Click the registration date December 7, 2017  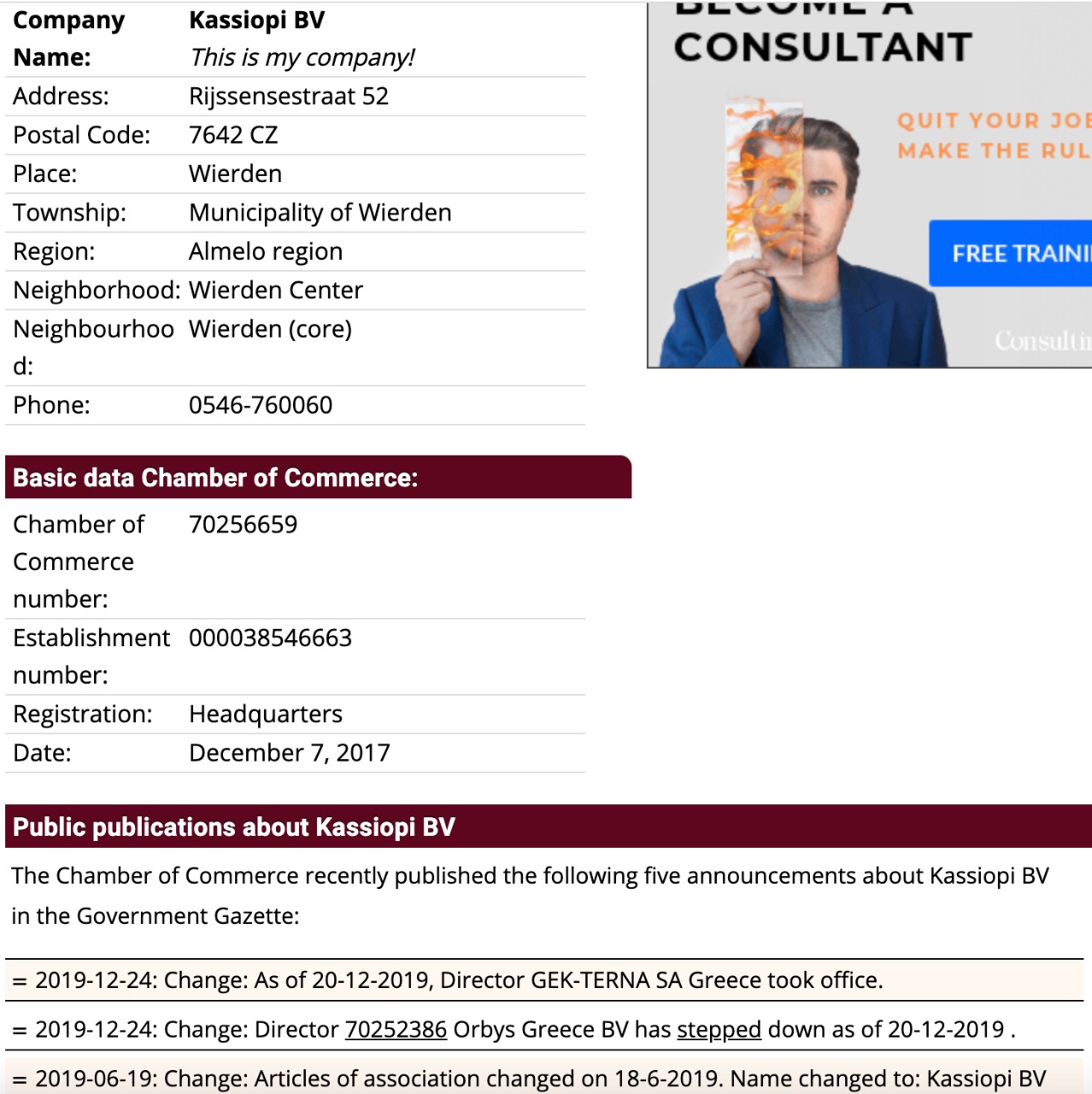click(x=290, y=753)
